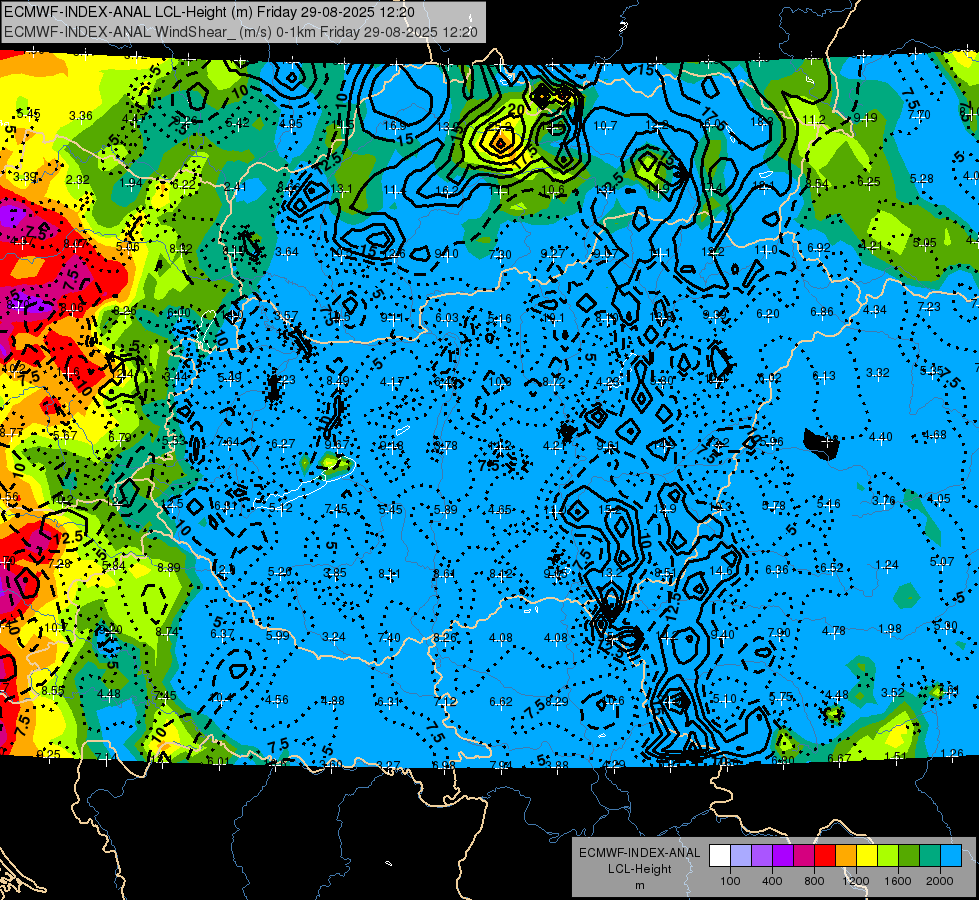
Task: Click the grid value '4.56' on the map
Action: tap(277, 700)
